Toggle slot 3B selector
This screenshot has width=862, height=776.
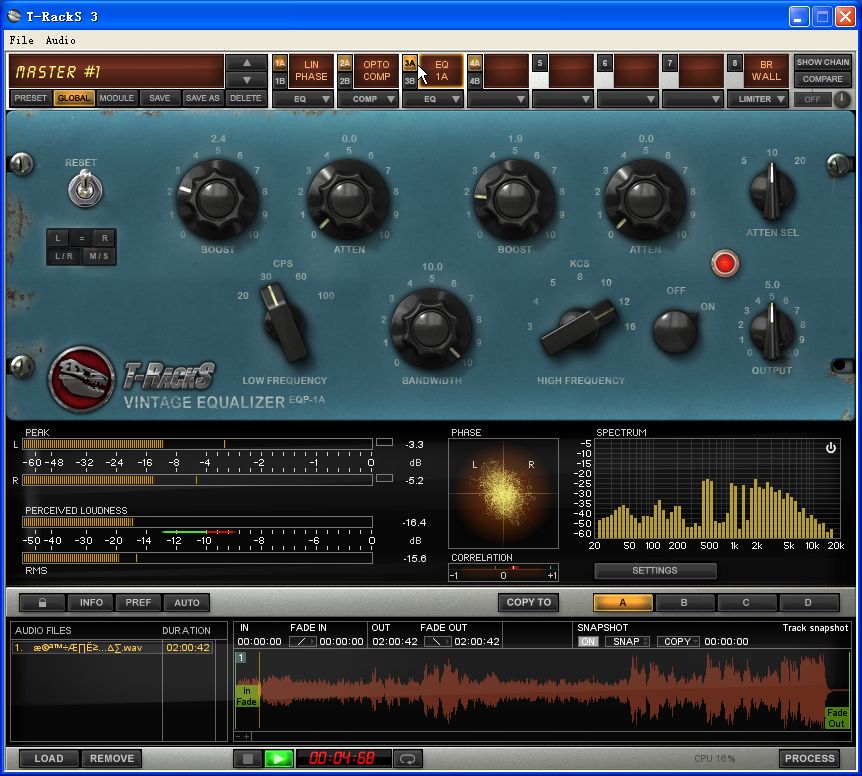point(410,81)
